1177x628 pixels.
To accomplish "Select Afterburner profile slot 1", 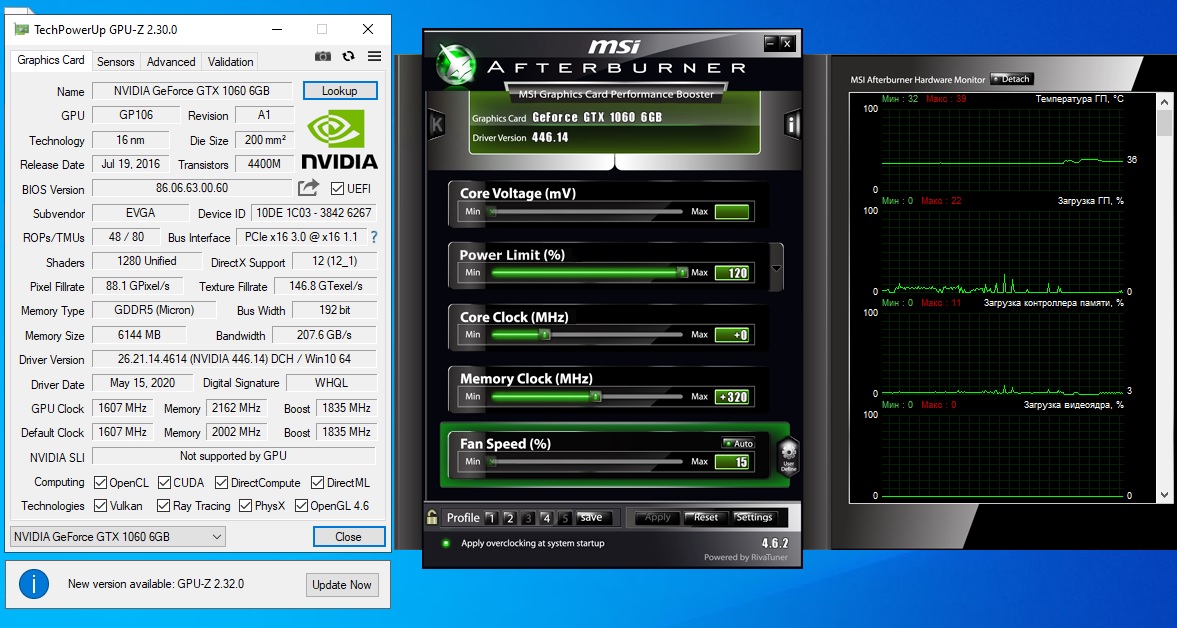I will click(x=490, y=518).
